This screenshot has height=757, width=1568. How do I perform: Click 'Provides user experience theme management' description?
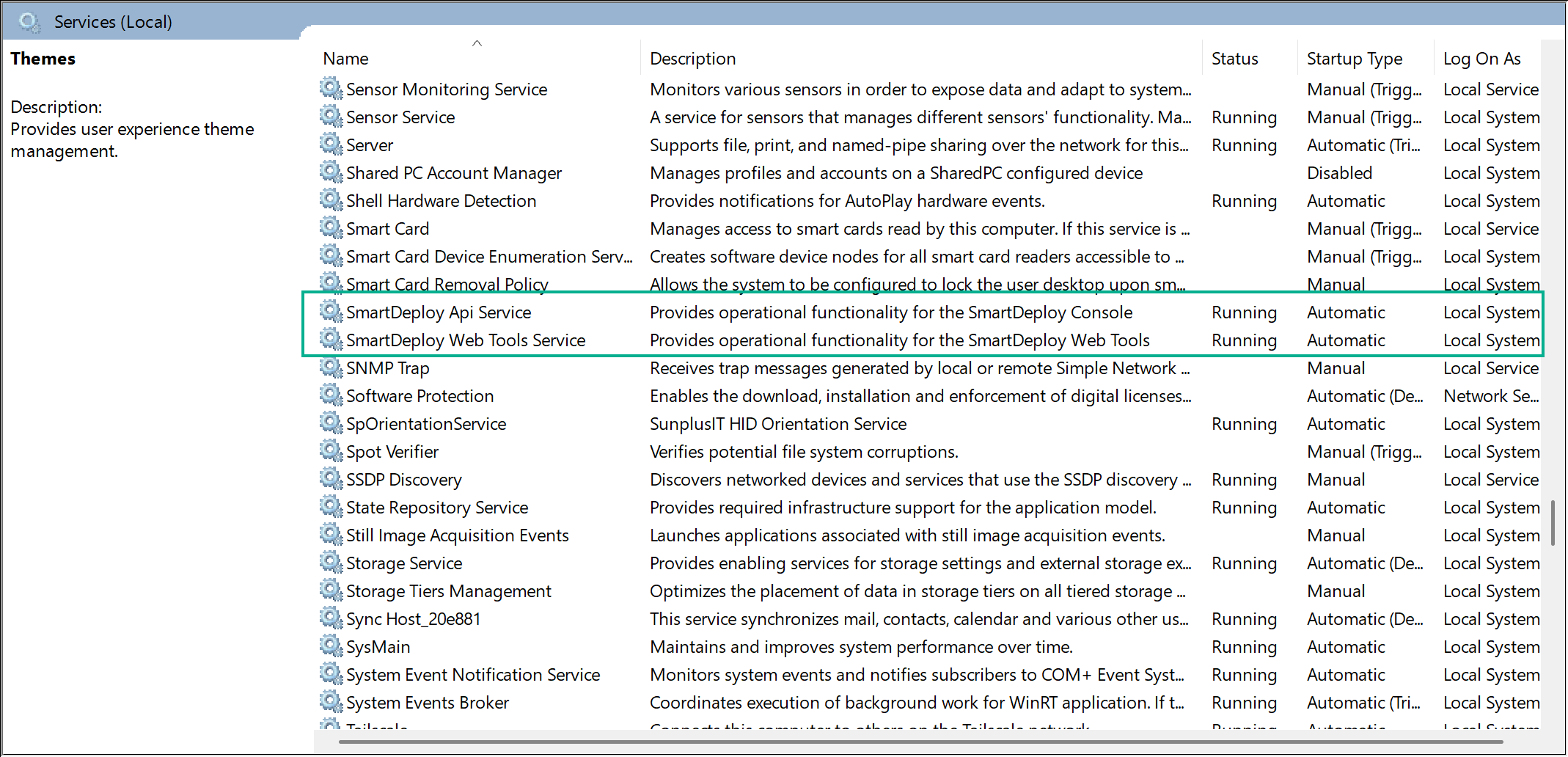tap(132, 140)
